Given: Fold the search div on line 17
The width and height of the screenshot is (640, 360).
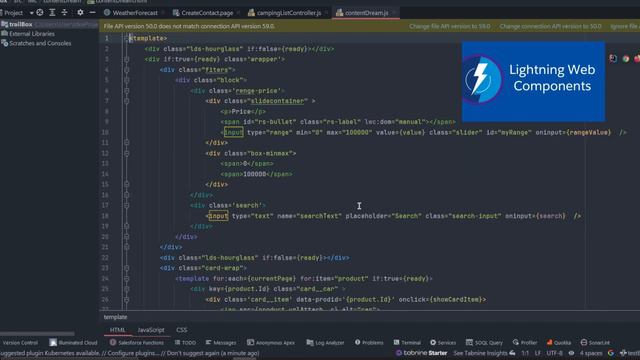Looking at the screenshot, I should coord(127,205).
